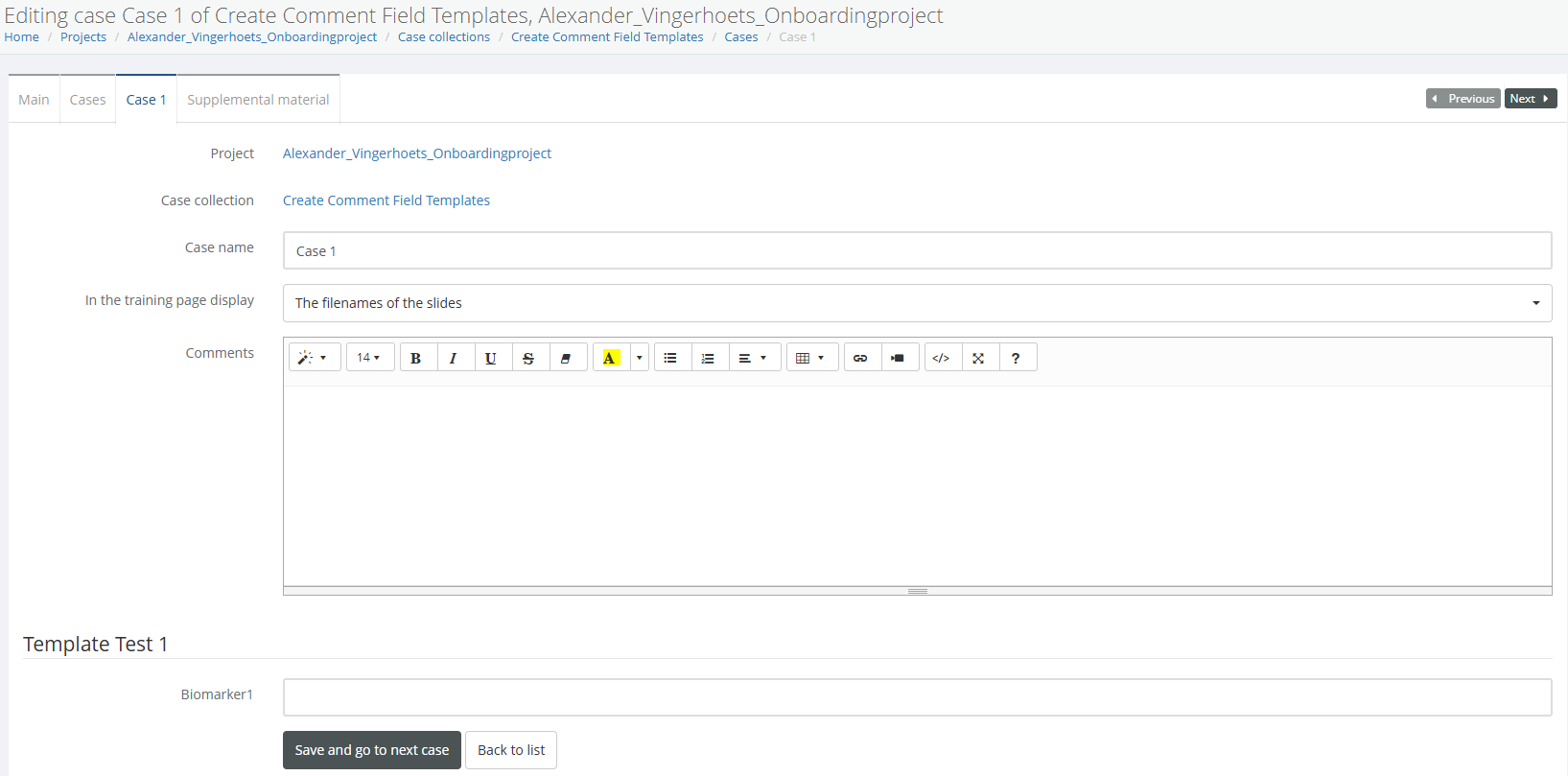
Task: Insert an unordered bullet list
Action: [670, 358]
